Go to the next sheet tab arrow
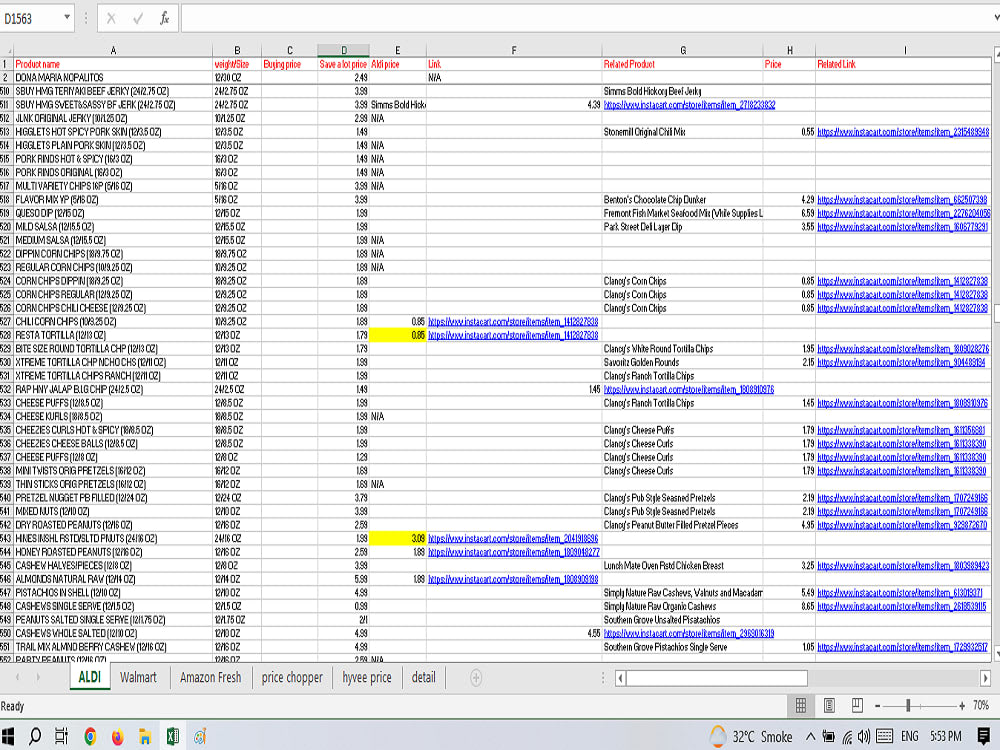This screenshot has width=1000, height=750. coord(38,677)
